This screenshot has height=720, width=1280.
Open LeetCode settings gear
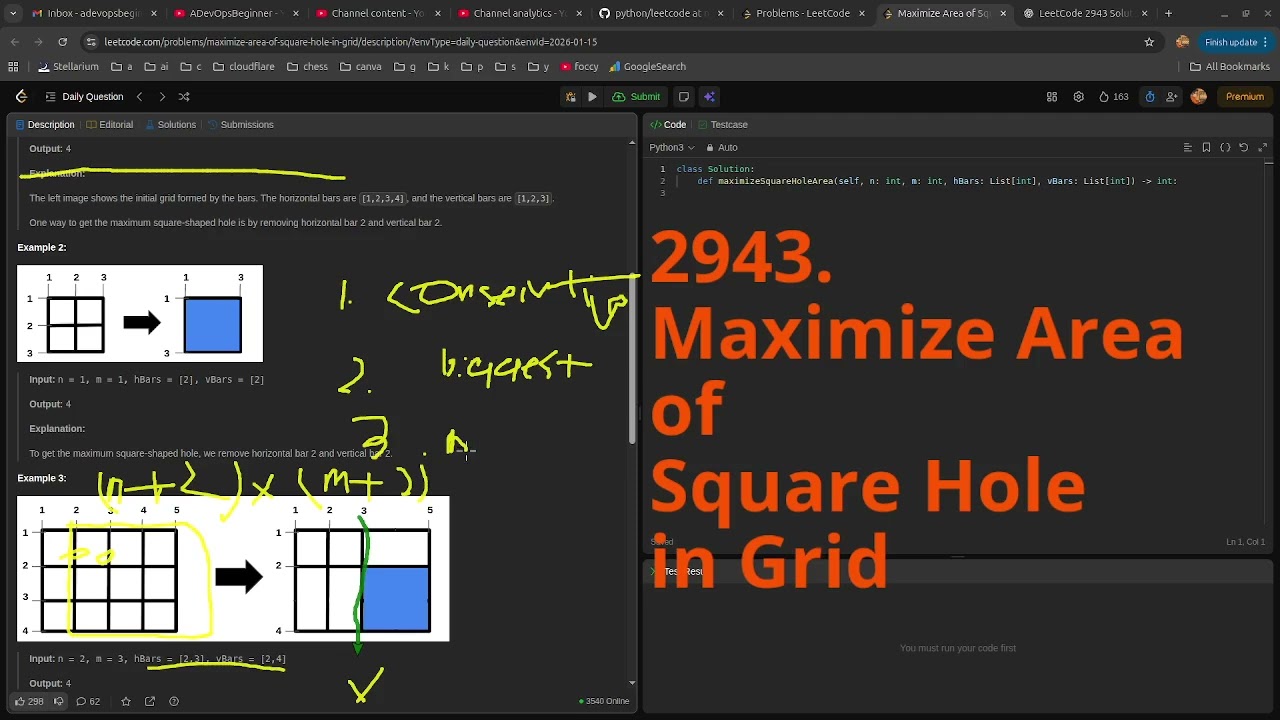tap(1078, 97)
